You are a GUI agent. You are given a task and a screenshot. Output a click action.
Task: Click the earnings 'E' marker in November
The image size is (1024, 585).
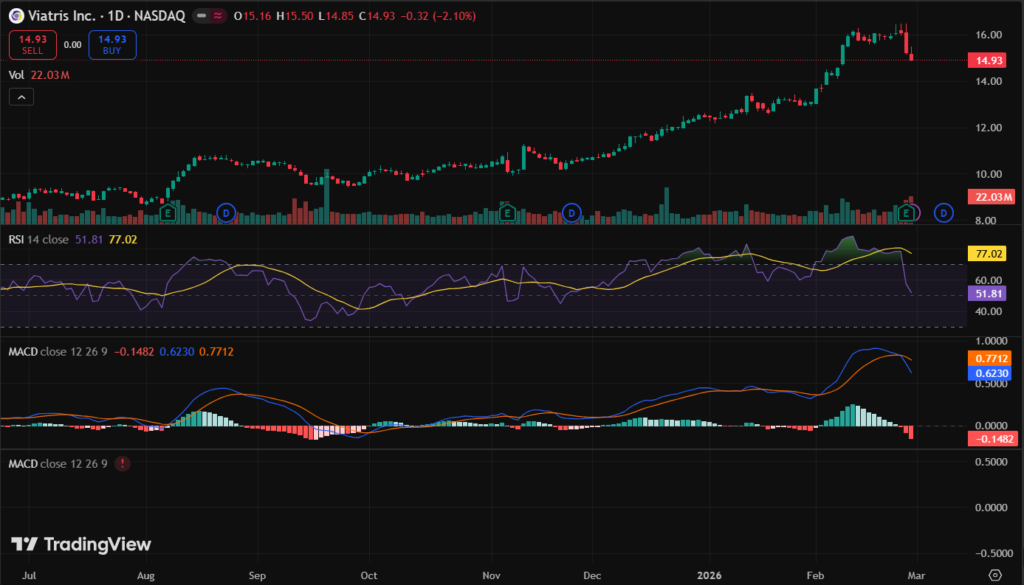point(509,212)
